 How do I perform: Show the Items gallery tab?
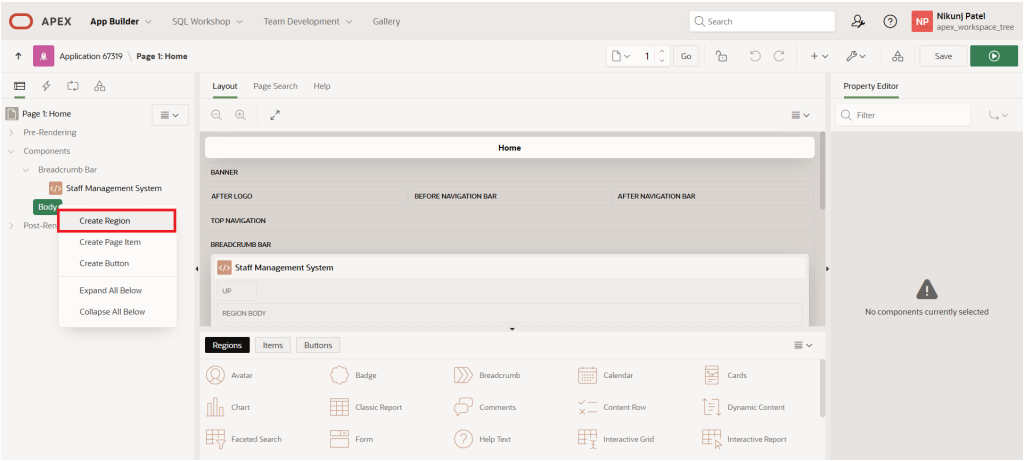272,345
